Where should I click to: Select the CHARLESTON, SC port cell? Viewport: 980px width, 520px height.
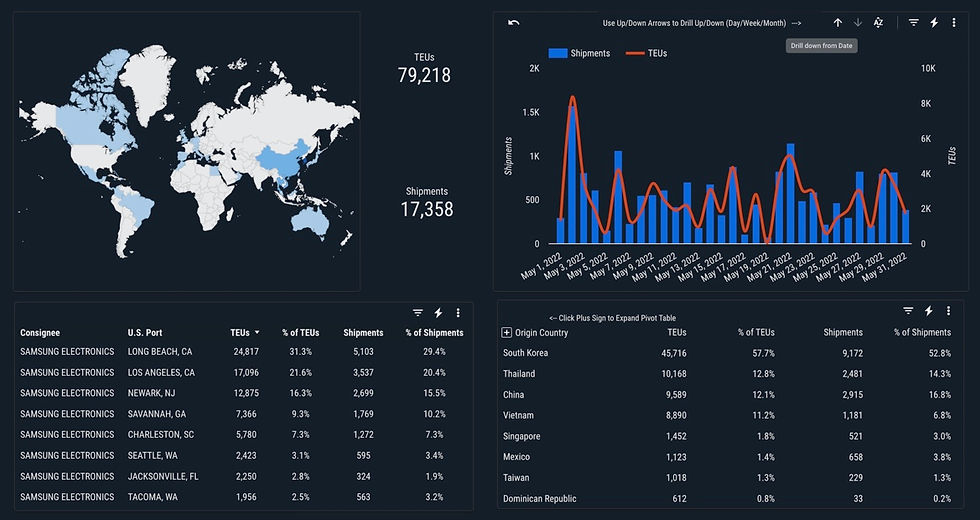click(161, 434)
